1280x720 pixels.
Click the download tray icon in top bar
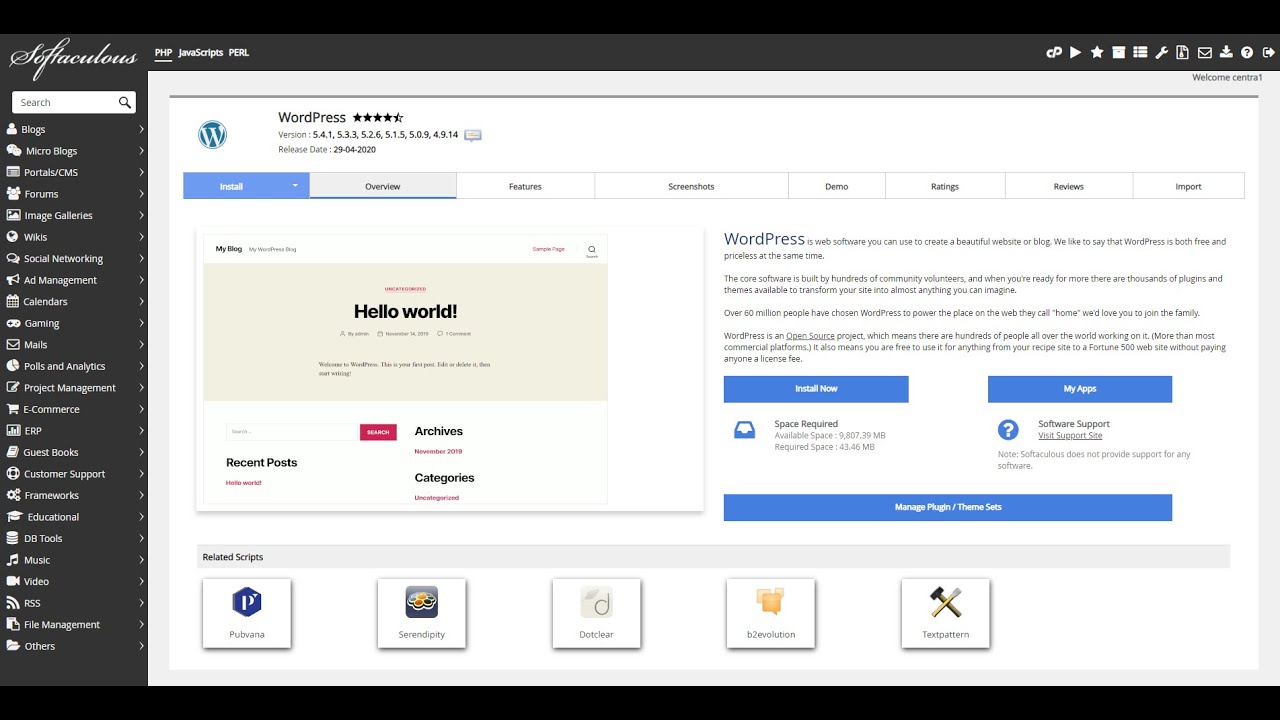(x=1226, y=53)
